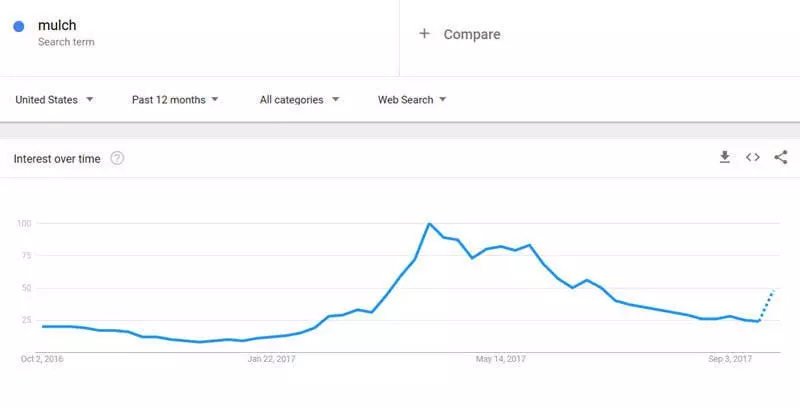Click the dotted forecast segment of the line
Viewport: 800px width, 408px height.
[766, 305]
